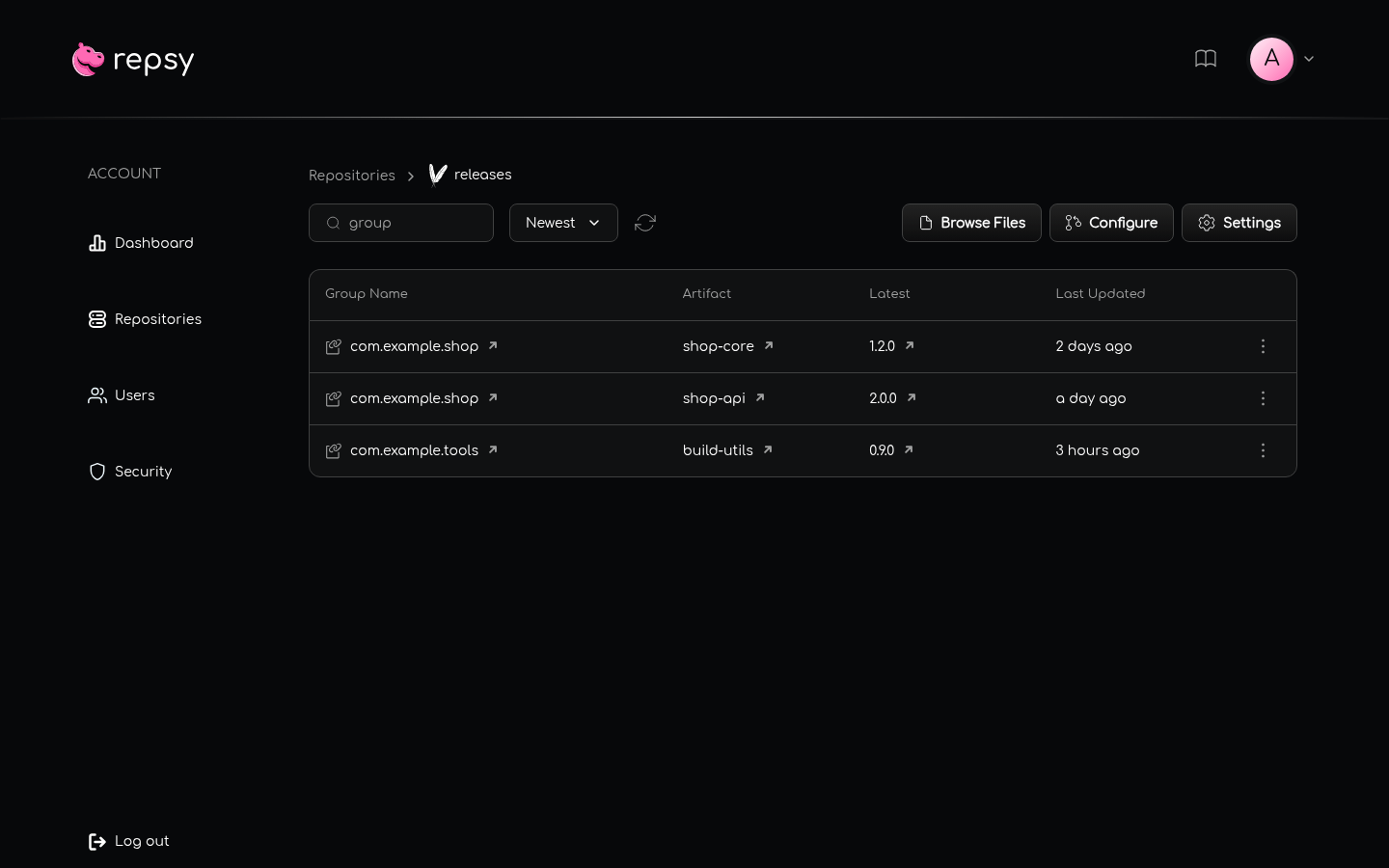Click the '2 days ago' timestamp
The width and height of the screenshot is (1389, 868).
tap(1094, 346)
